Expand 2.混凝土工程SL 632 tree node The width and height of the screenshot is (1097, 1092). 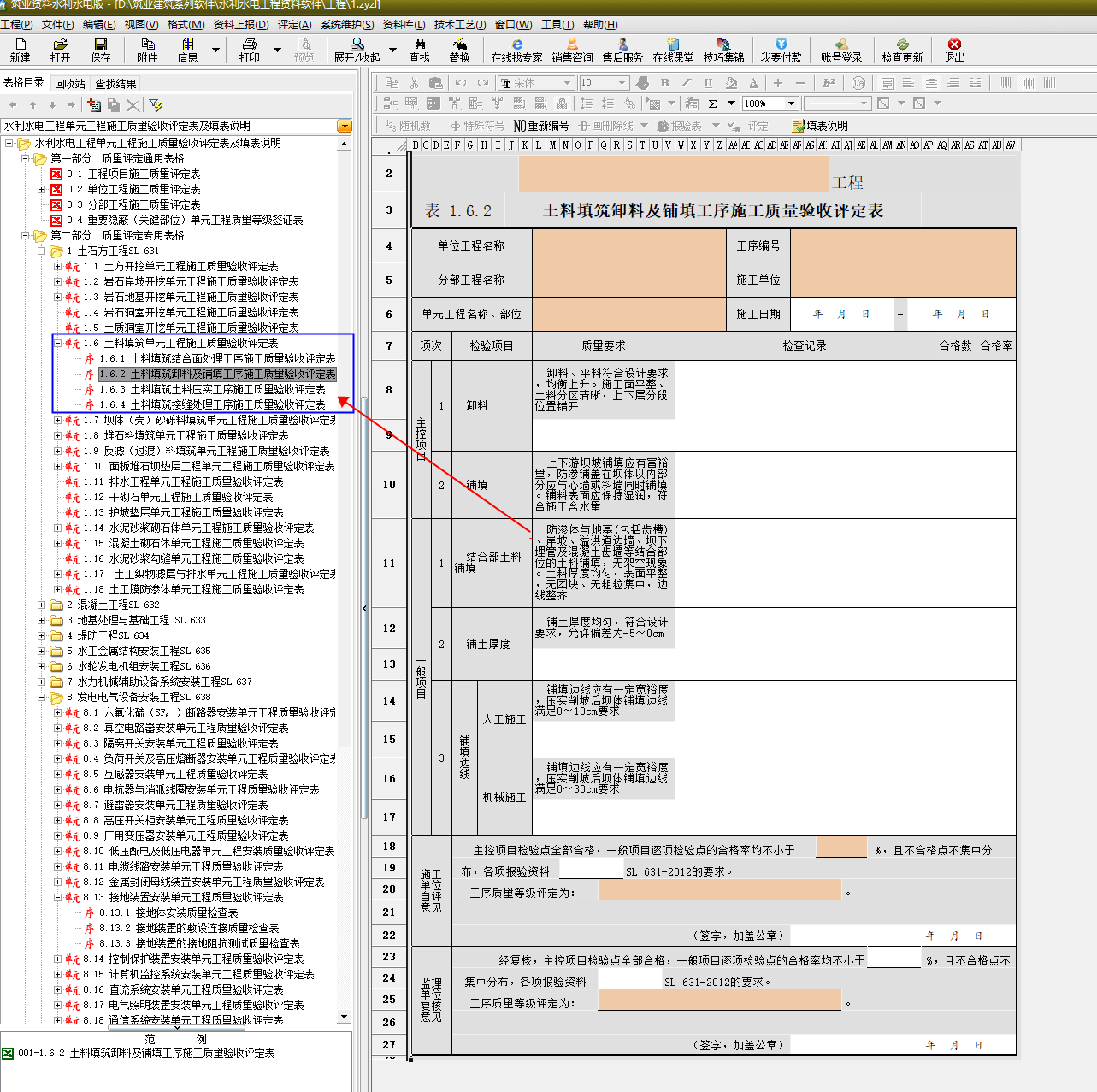(41, 605)
